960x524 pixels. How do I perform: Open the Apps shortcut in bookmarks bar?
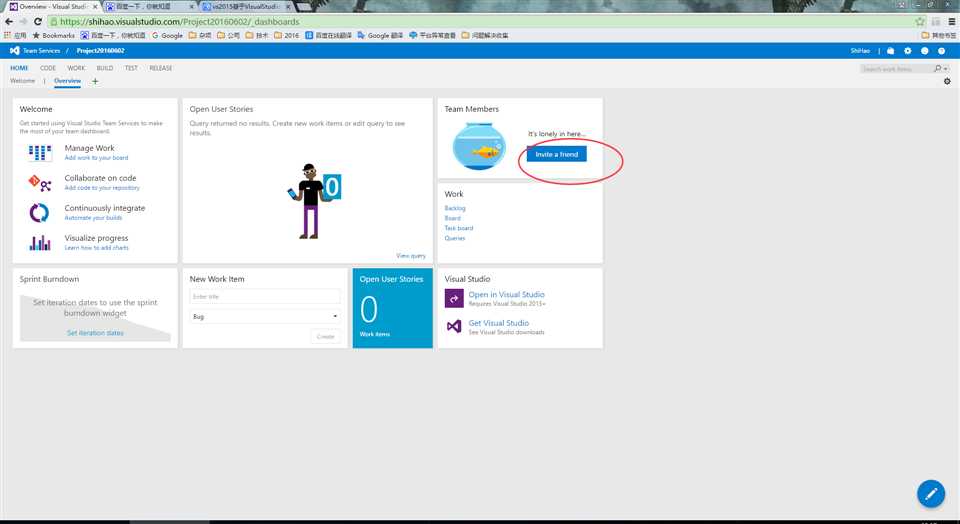(15, 36)
